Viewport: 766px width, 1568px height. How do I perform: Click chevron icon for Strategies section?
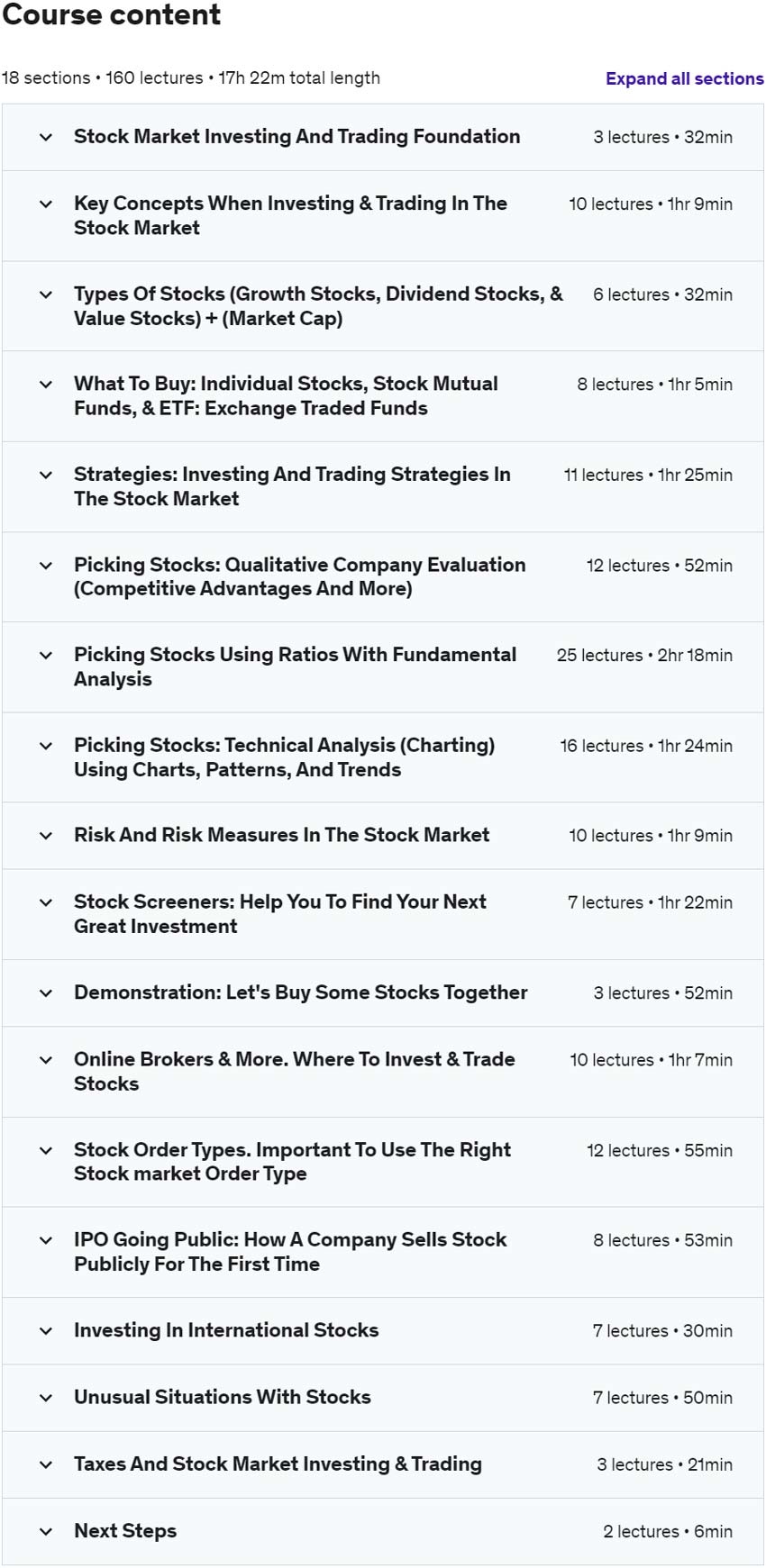point(46,475)
